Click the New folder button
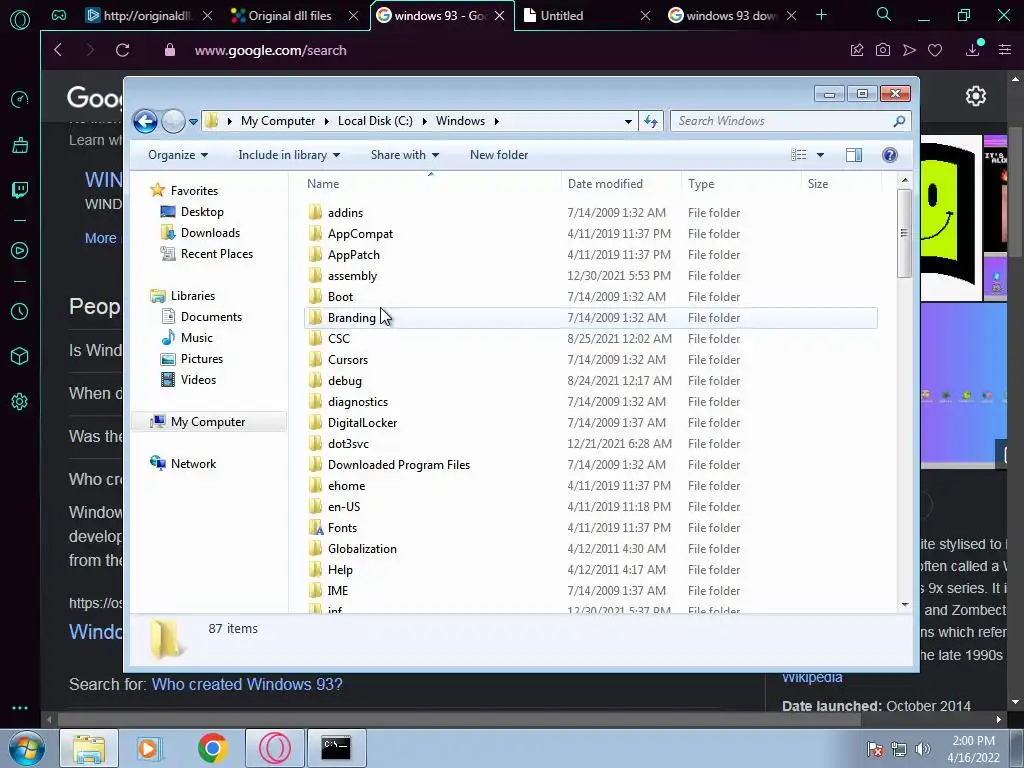This screenshot has width=1024, height=768. 499,155
